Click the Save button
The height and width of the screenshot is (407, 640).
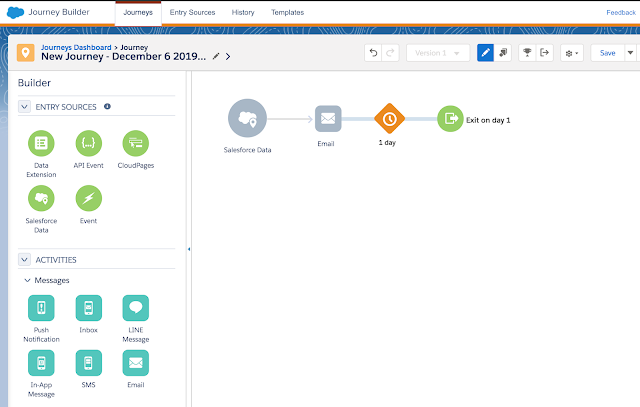607,53
